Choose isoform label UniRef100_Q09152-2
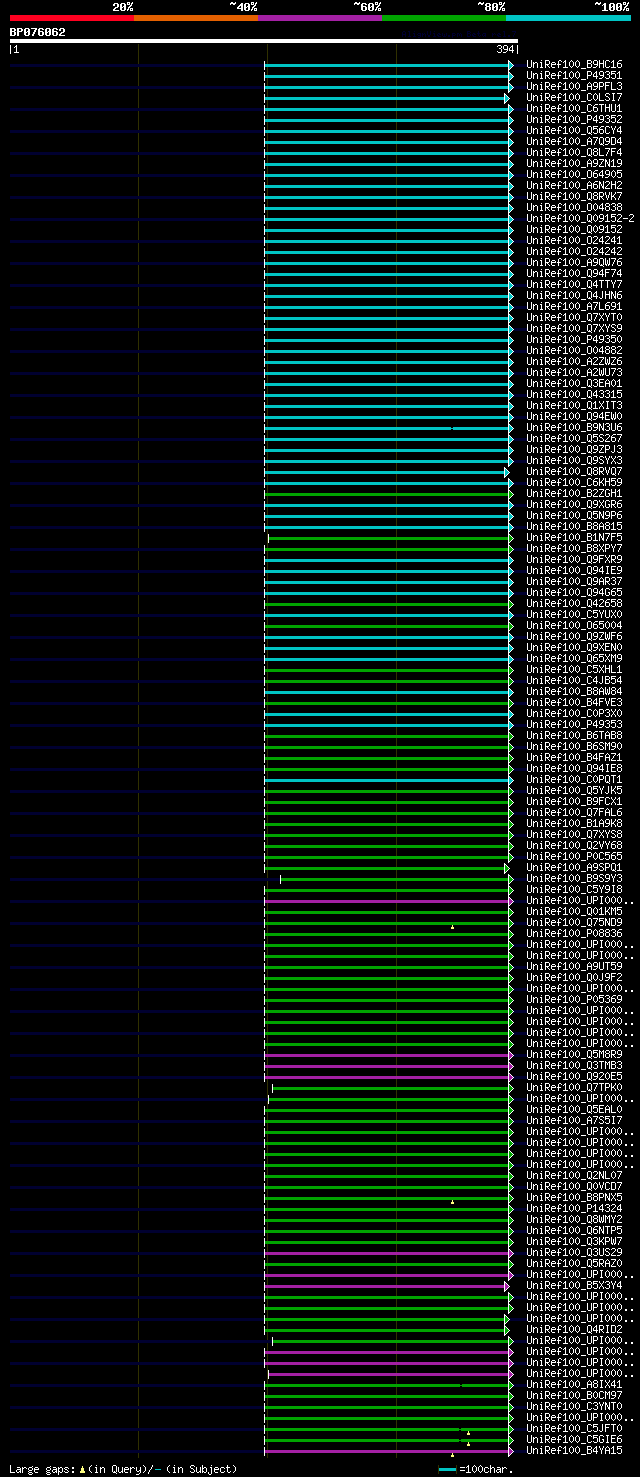The image size is (640, 1477). tap(580, 218)
